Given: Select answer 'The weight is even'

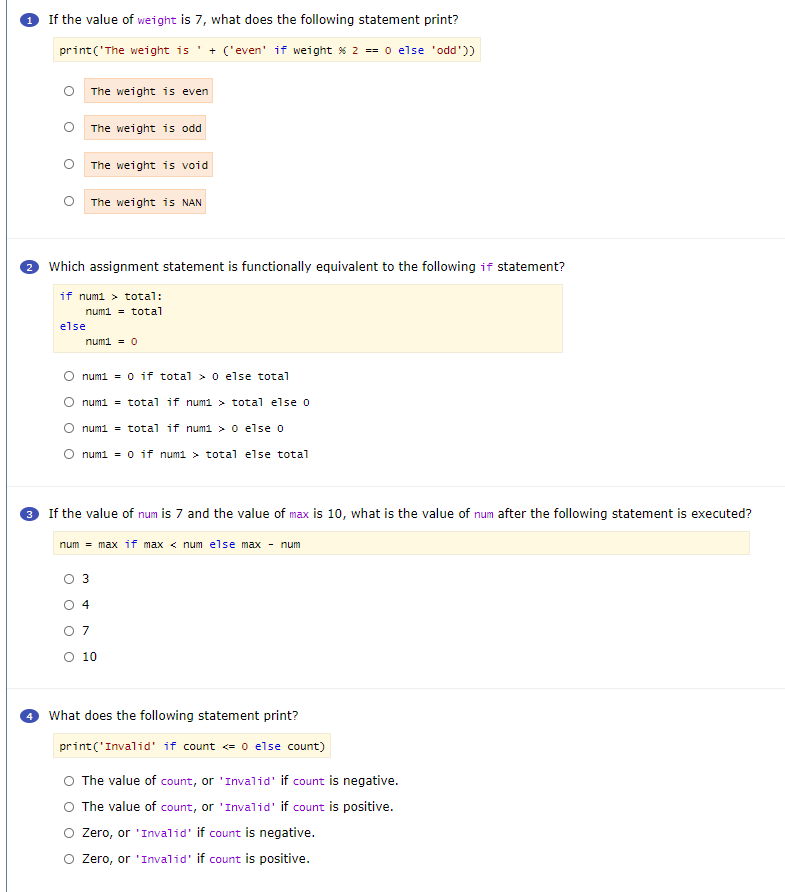Looking at the screenshot, I should pyautogui.click(x=68, y=91).
